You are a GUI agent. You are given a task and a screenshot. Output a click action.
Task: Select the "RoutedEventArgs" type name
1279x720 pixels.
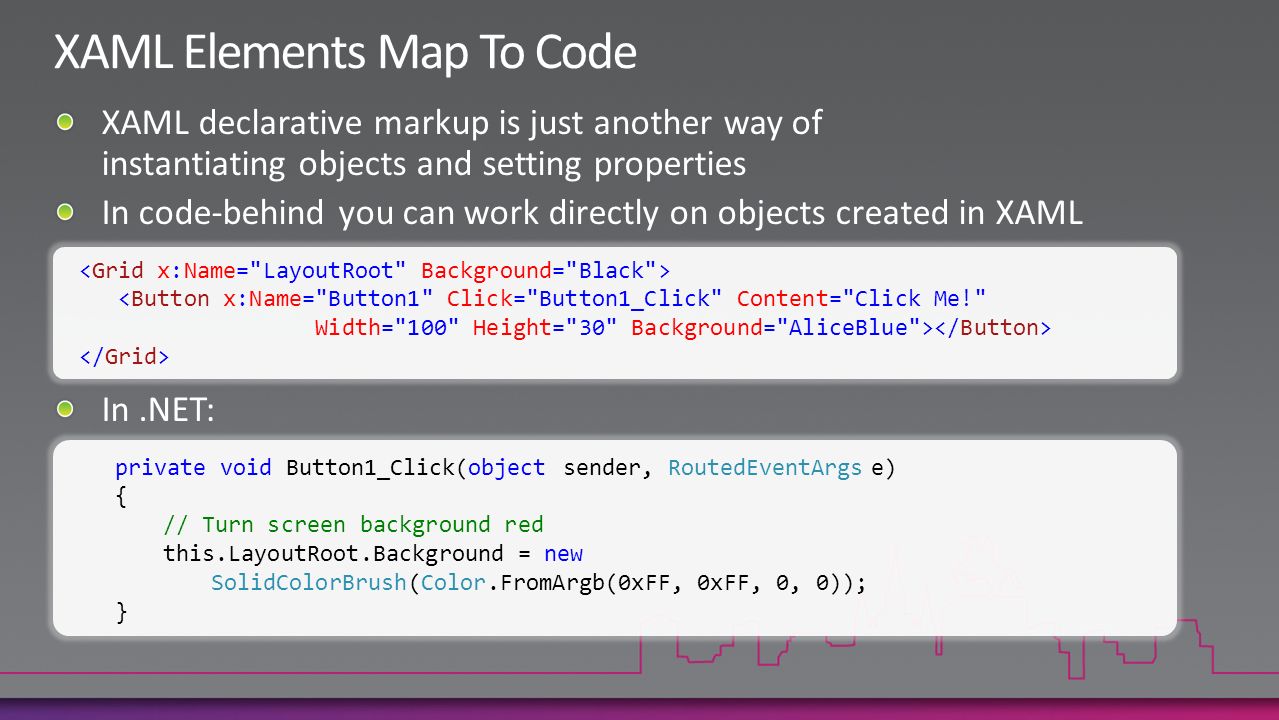[x=765, y=467]
